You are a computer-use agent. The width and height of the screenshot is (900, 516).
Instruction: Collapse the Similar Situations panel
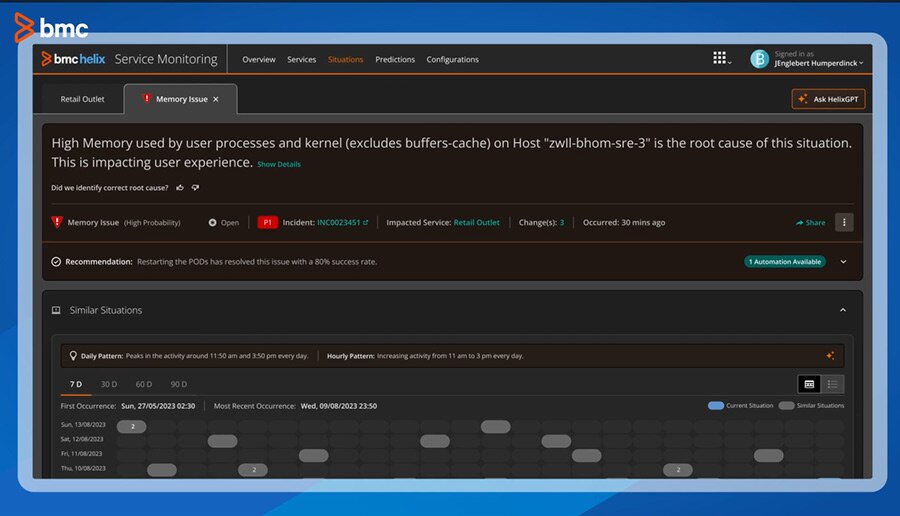point(842,310)
